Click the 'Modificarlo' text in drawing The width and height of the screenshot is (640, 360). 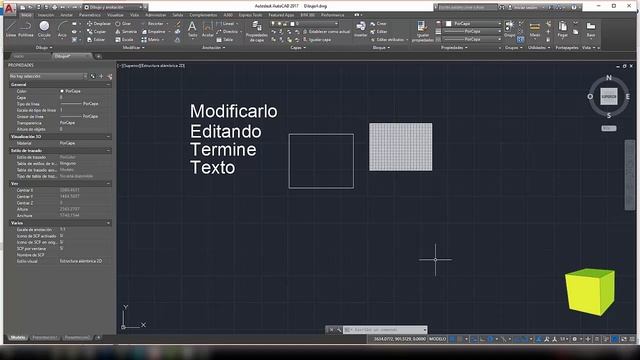(233, 111)
